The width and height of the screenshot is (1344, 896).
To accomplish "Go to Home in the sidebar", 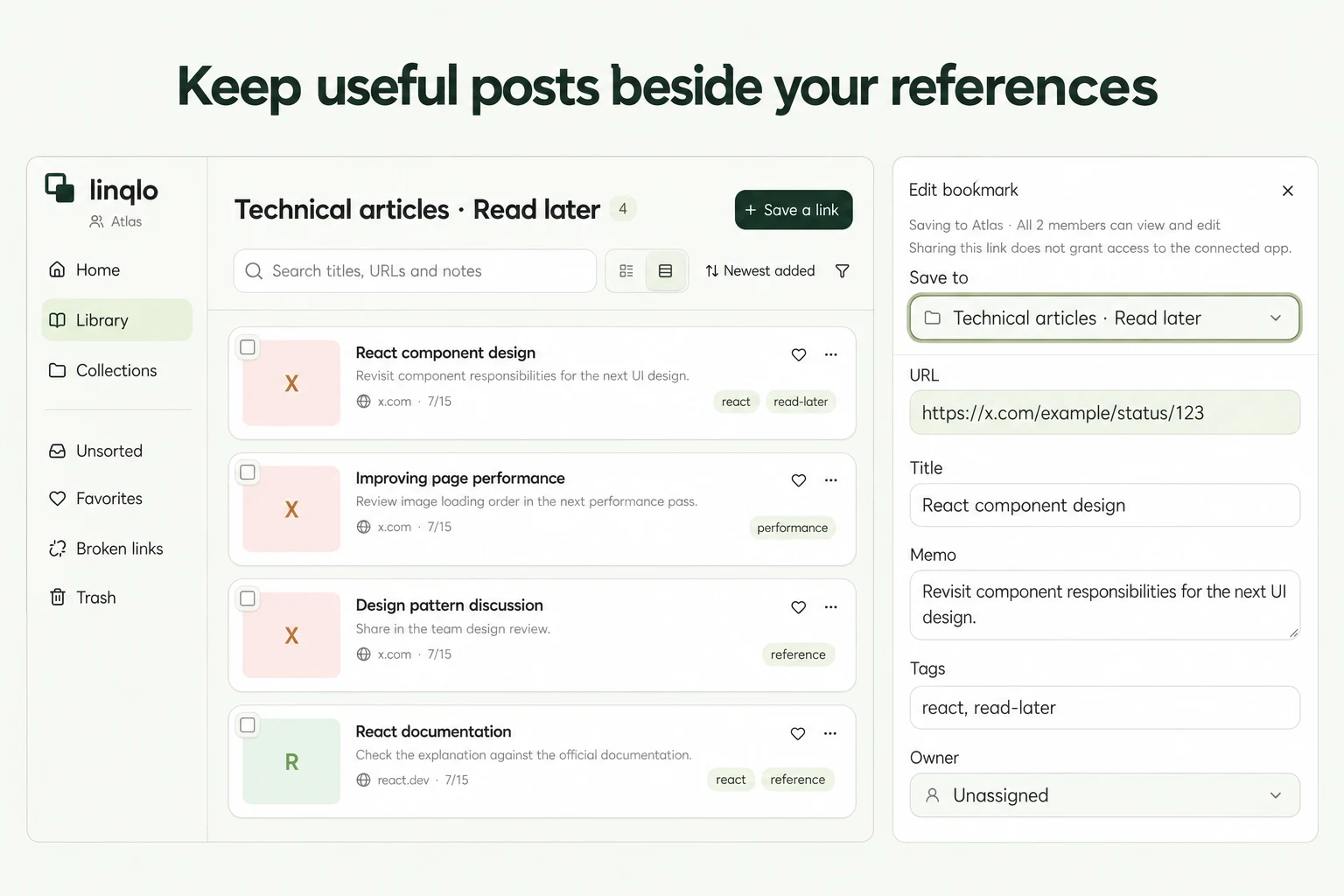I will [117, 269].
